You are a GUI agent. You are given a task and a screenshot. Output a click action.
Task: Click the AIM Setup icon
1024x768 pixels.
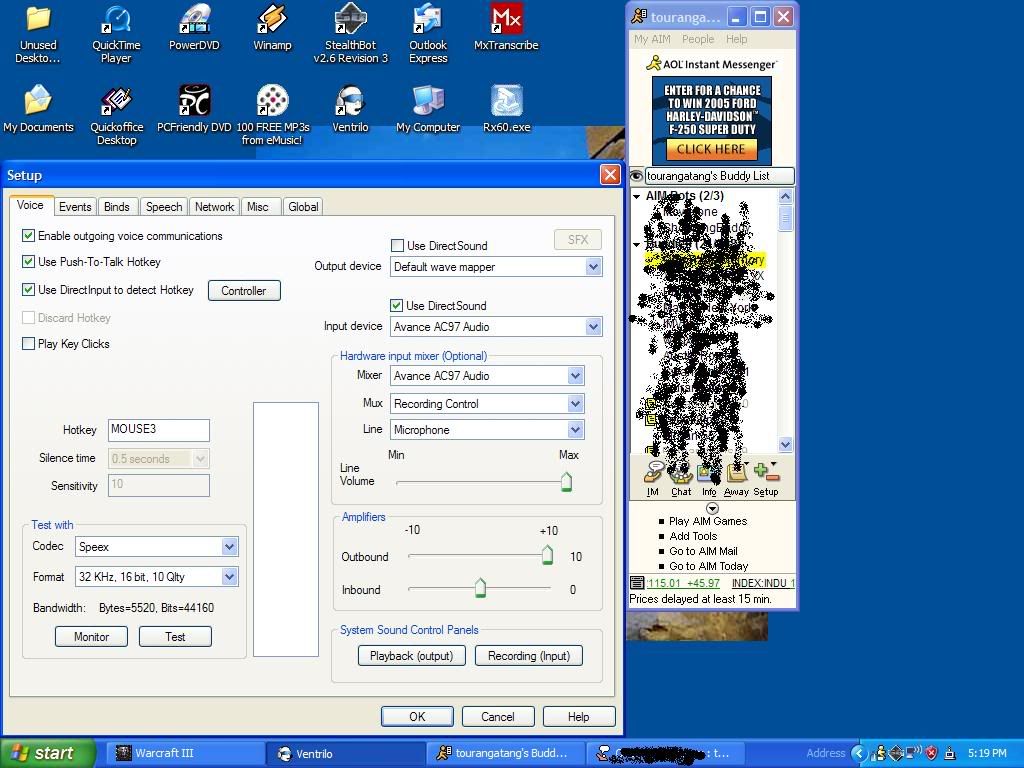(766, 476)
